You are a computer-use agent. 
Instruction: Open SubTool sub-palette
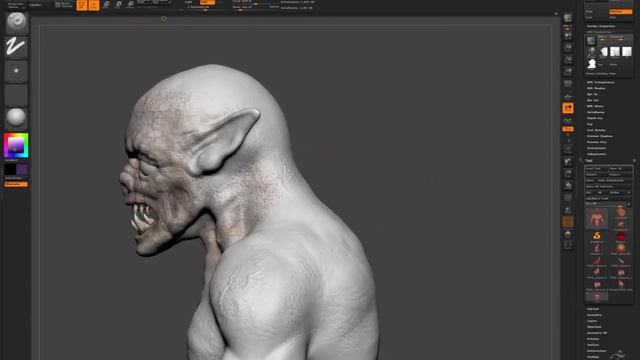click(593, 309)
